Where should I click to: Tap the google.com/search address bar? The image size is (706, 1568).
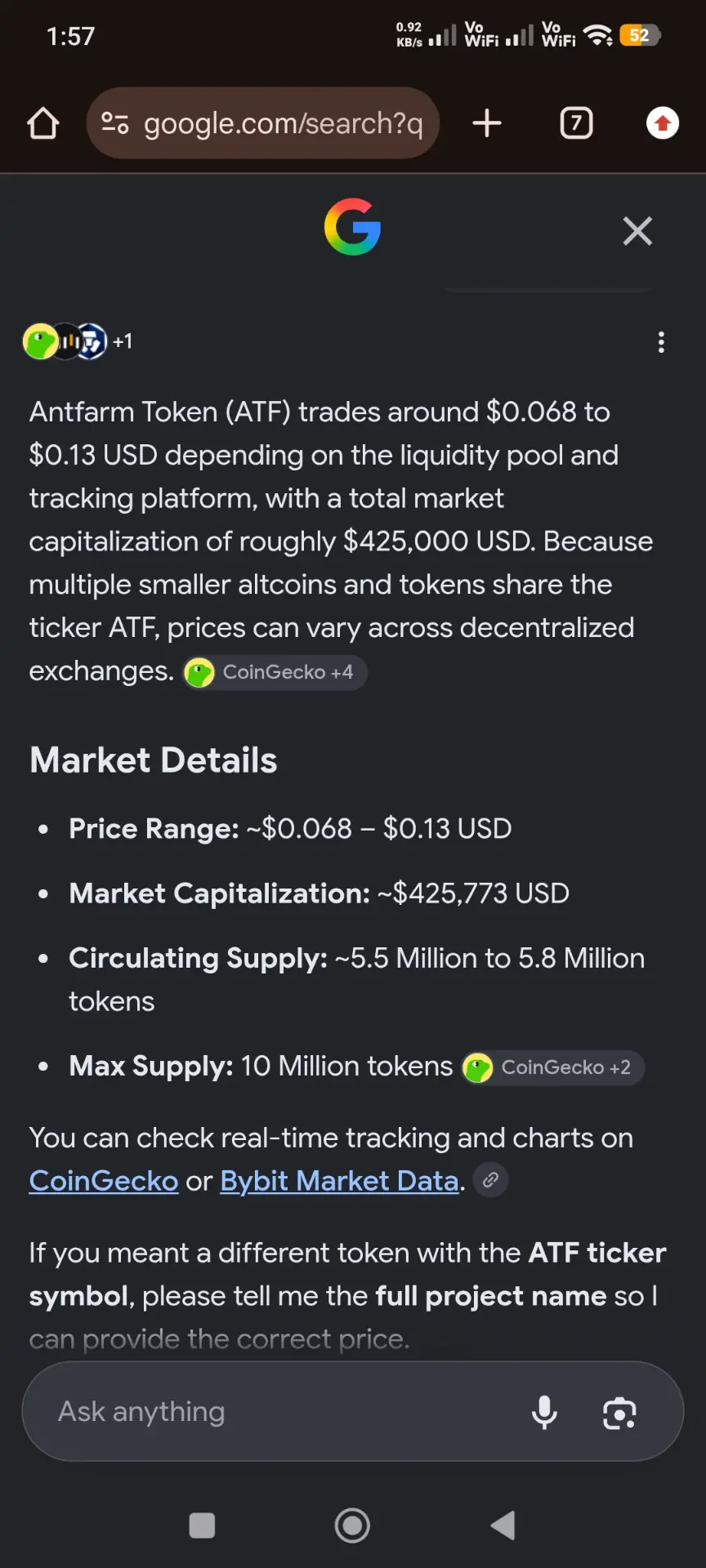263,124
